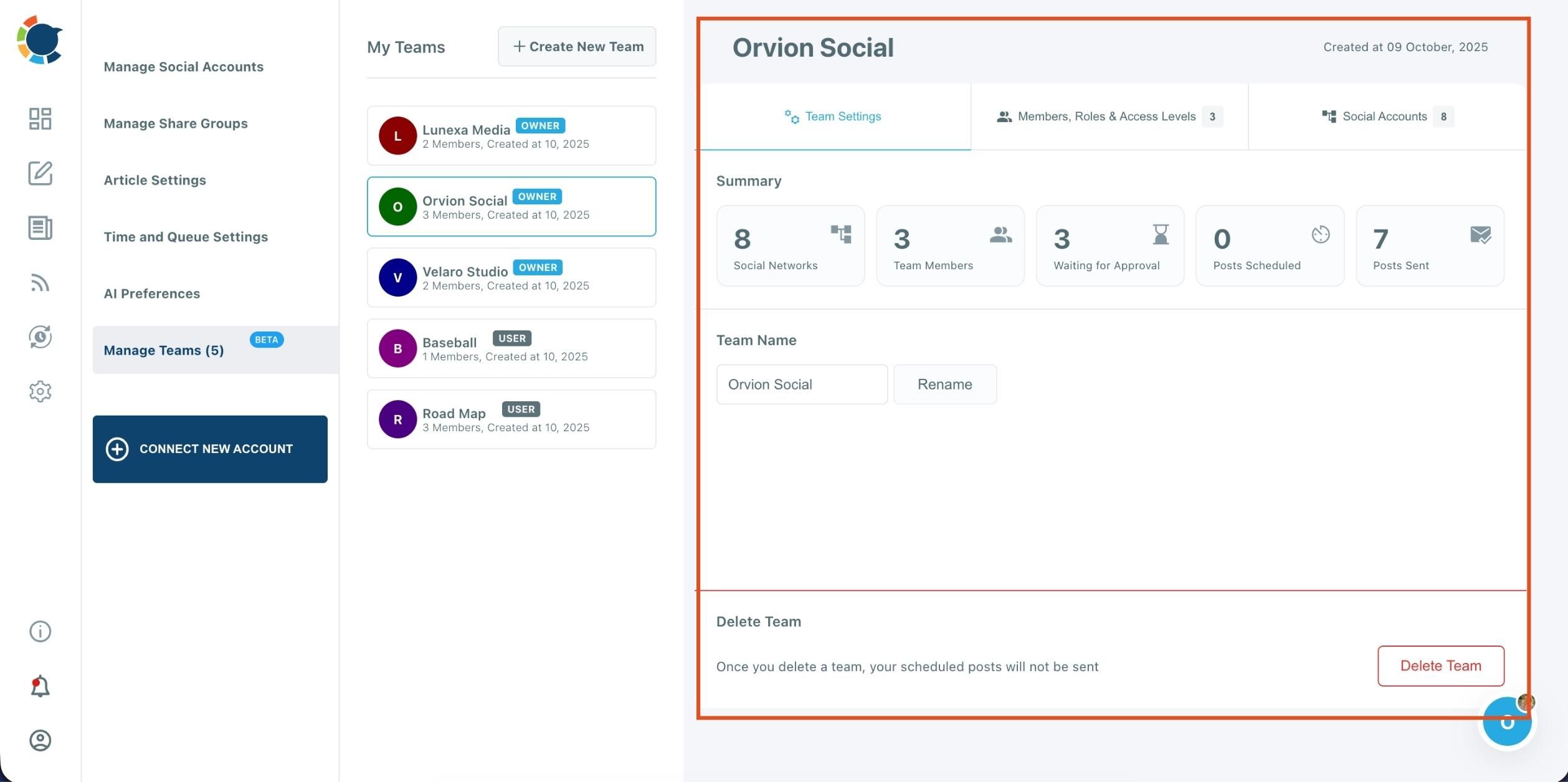Open the user profile icon
Screen dimensions: 1568x782
(x=40, y=740)
